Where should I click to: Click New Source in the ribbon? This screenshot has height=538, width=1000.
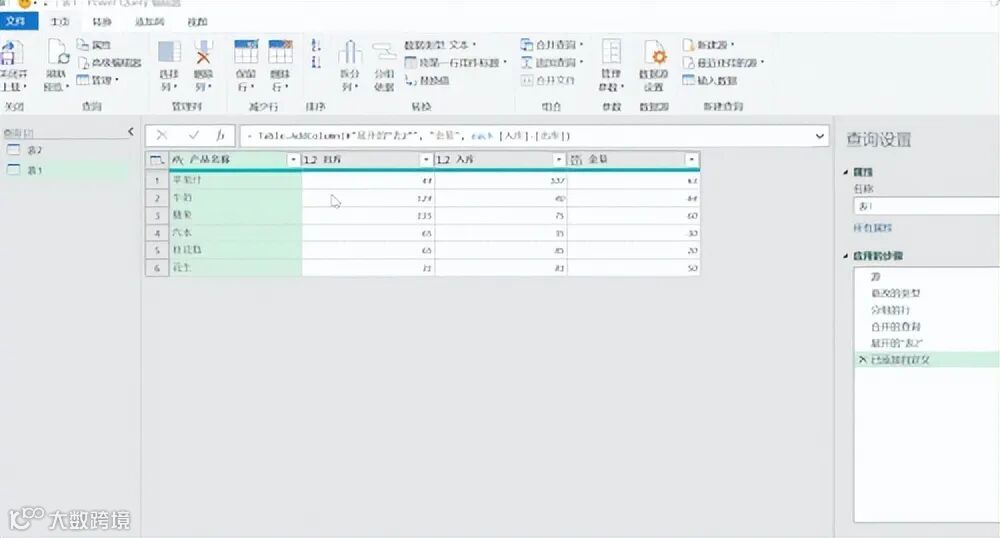(x=708, y=45)
